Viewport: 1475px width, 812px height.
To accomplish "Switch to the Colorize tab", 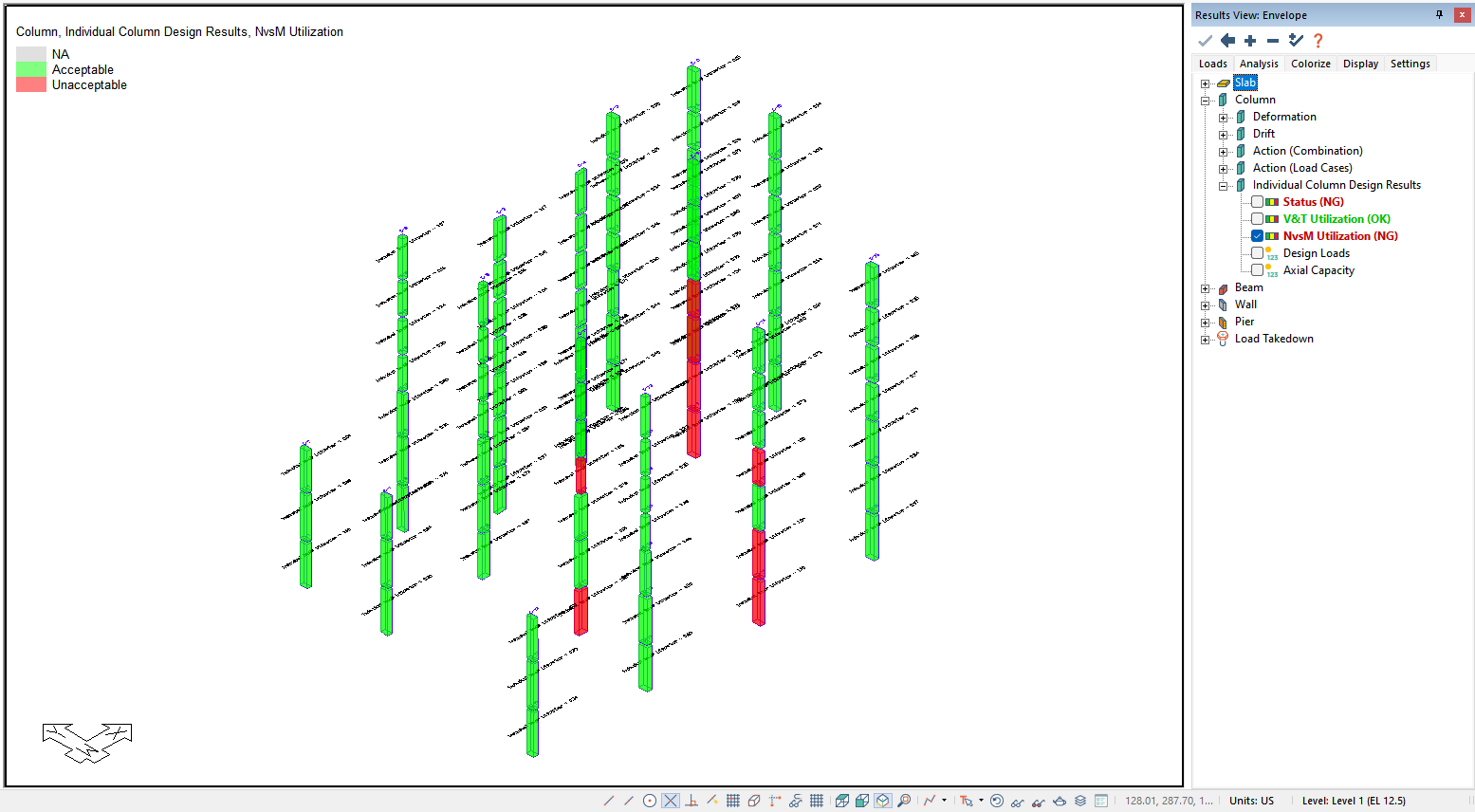I will [1310, 64].
